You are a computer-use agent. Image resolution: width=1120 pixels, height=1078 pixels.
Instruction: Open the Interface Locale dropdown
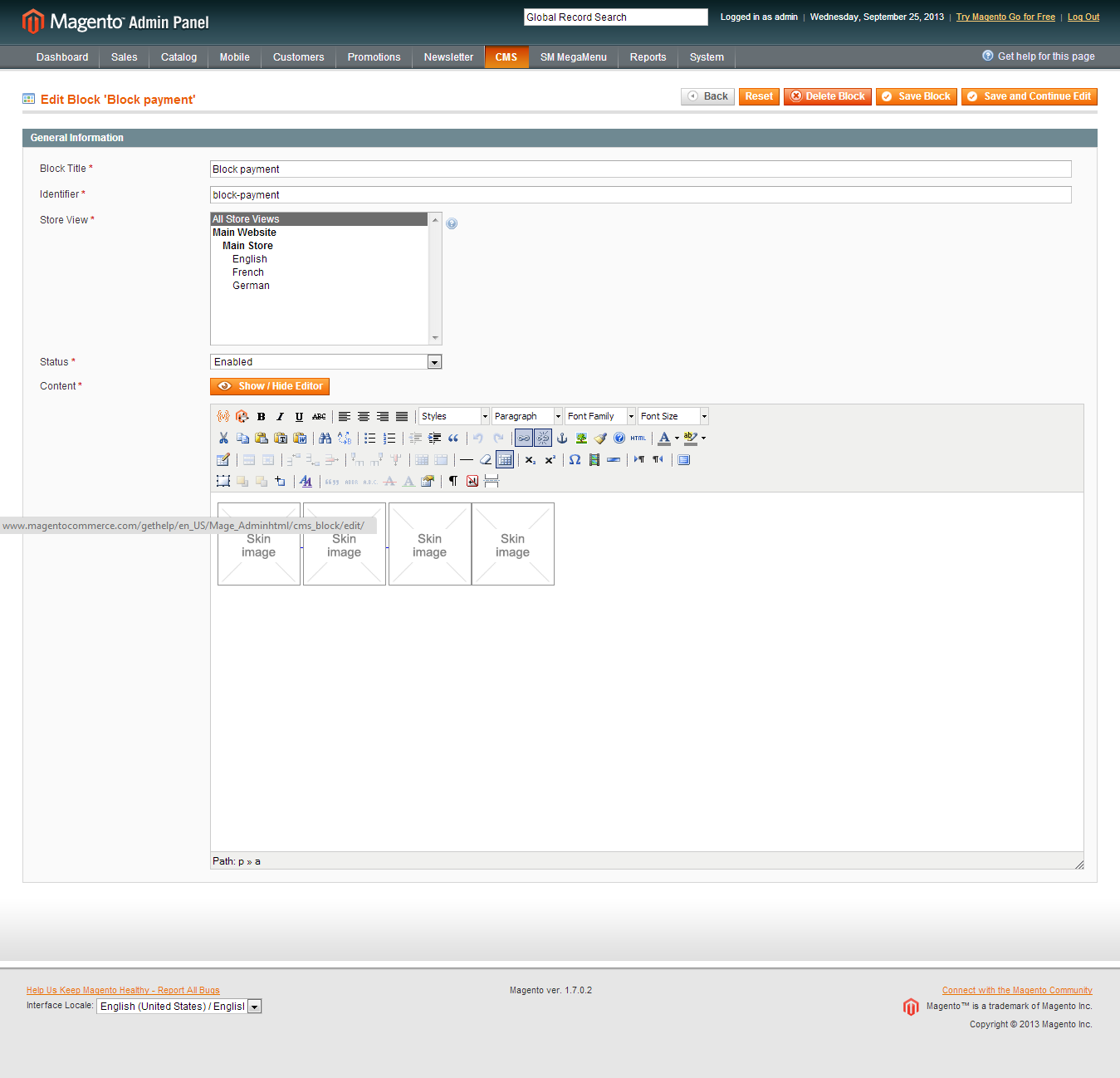click(179, 1006)
